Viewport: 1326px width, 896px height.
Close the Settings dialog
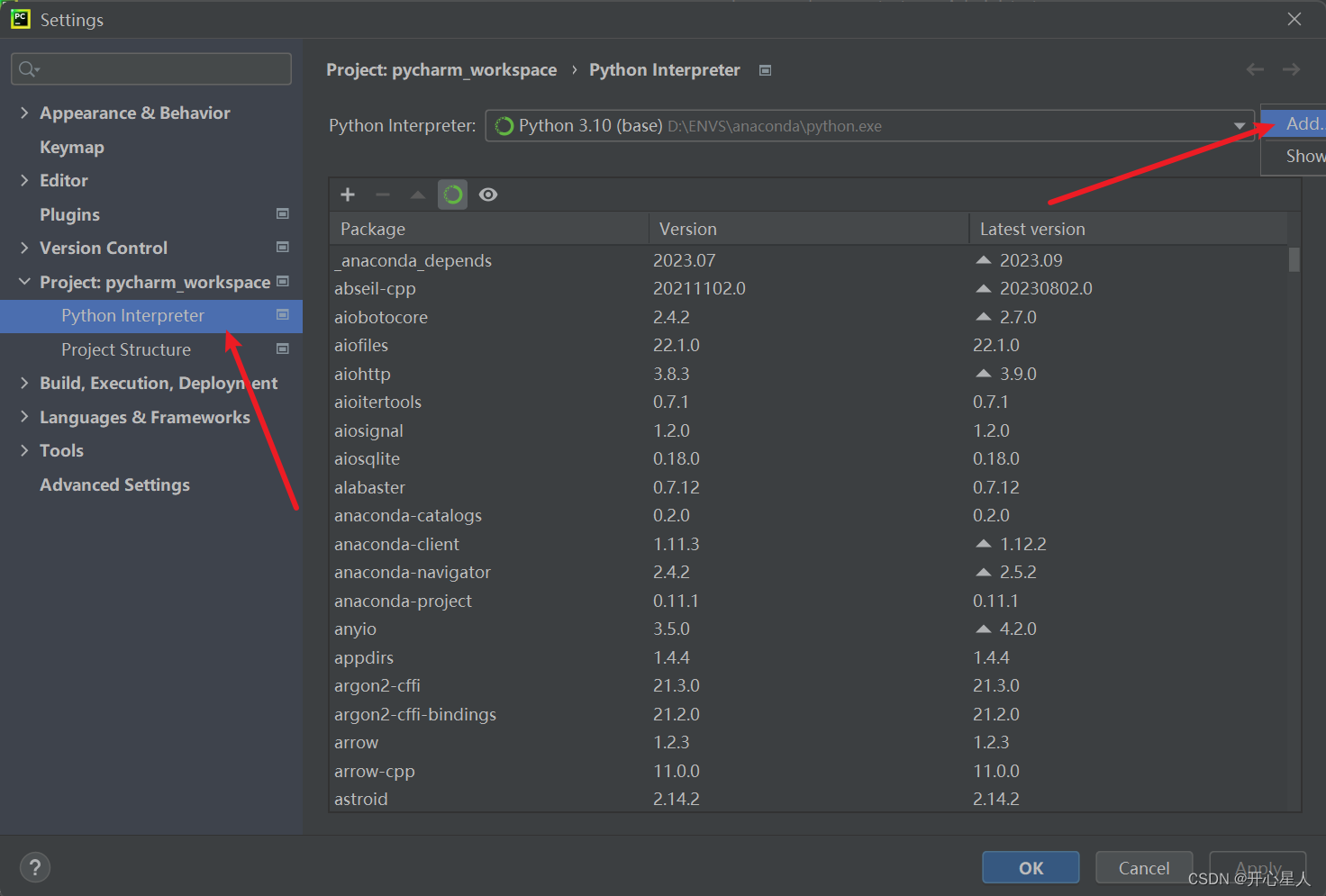(1294, 19)
